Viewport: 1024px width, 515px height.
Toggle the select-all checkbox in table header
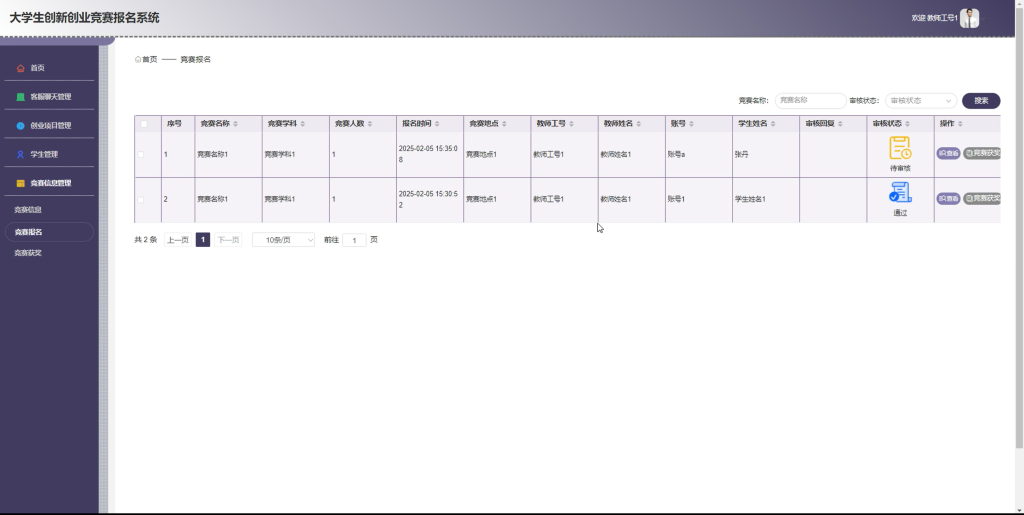click(144, 124)
